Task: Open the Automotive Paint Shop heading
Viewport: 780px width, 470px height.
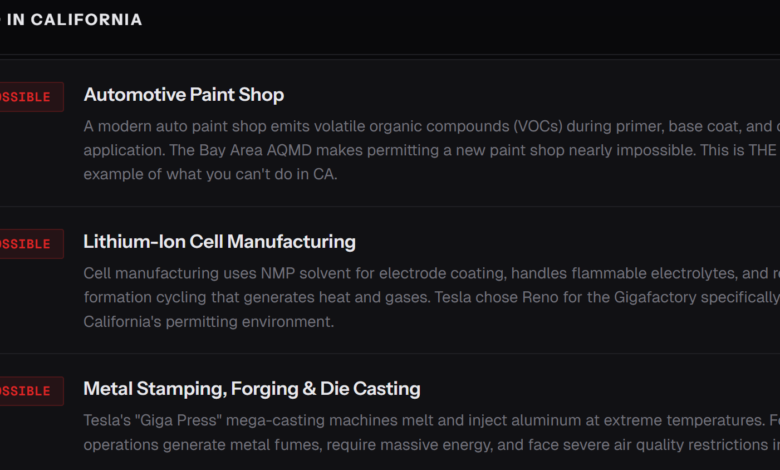Action: [184, 95]
